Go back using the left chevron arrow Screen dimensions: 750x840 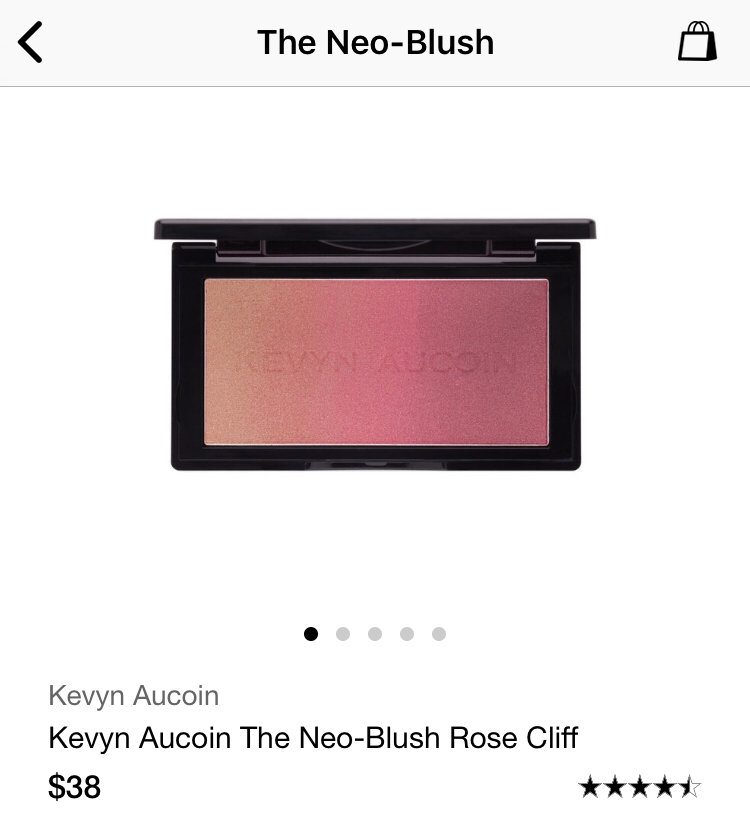pos(31,42)
